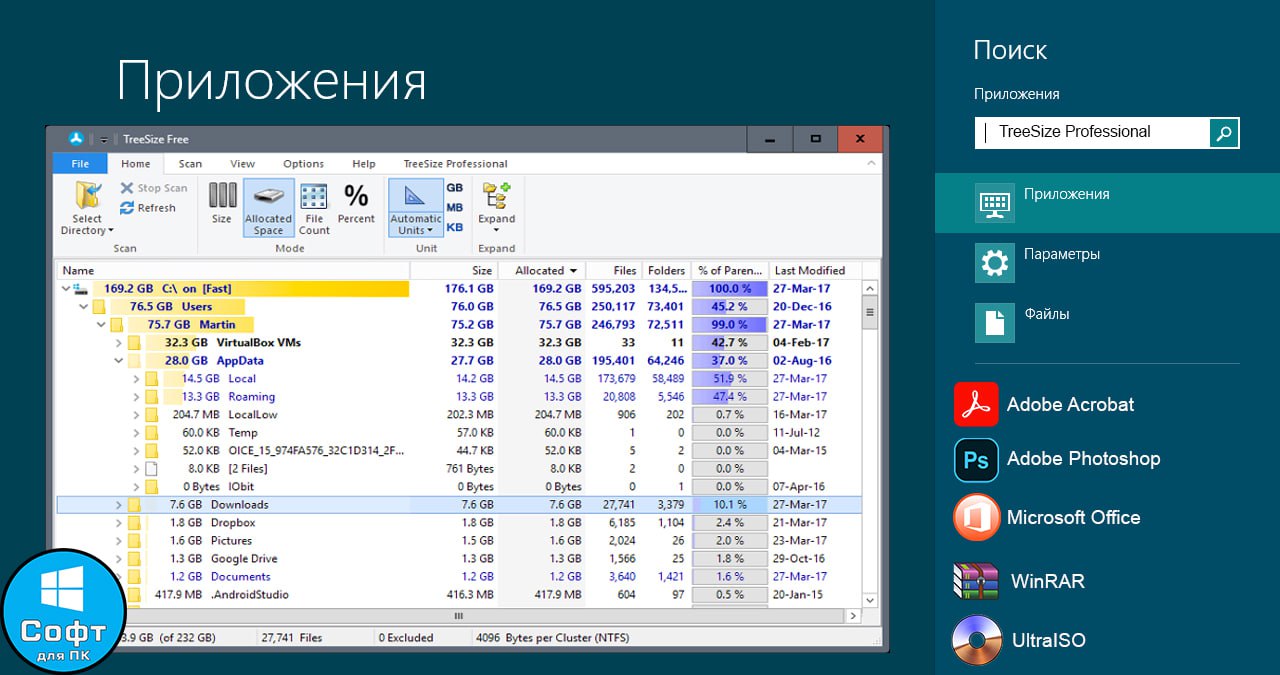Expand the Local folder node
This screenshot has height=675, width=1280.
click(x=137, y=379)
